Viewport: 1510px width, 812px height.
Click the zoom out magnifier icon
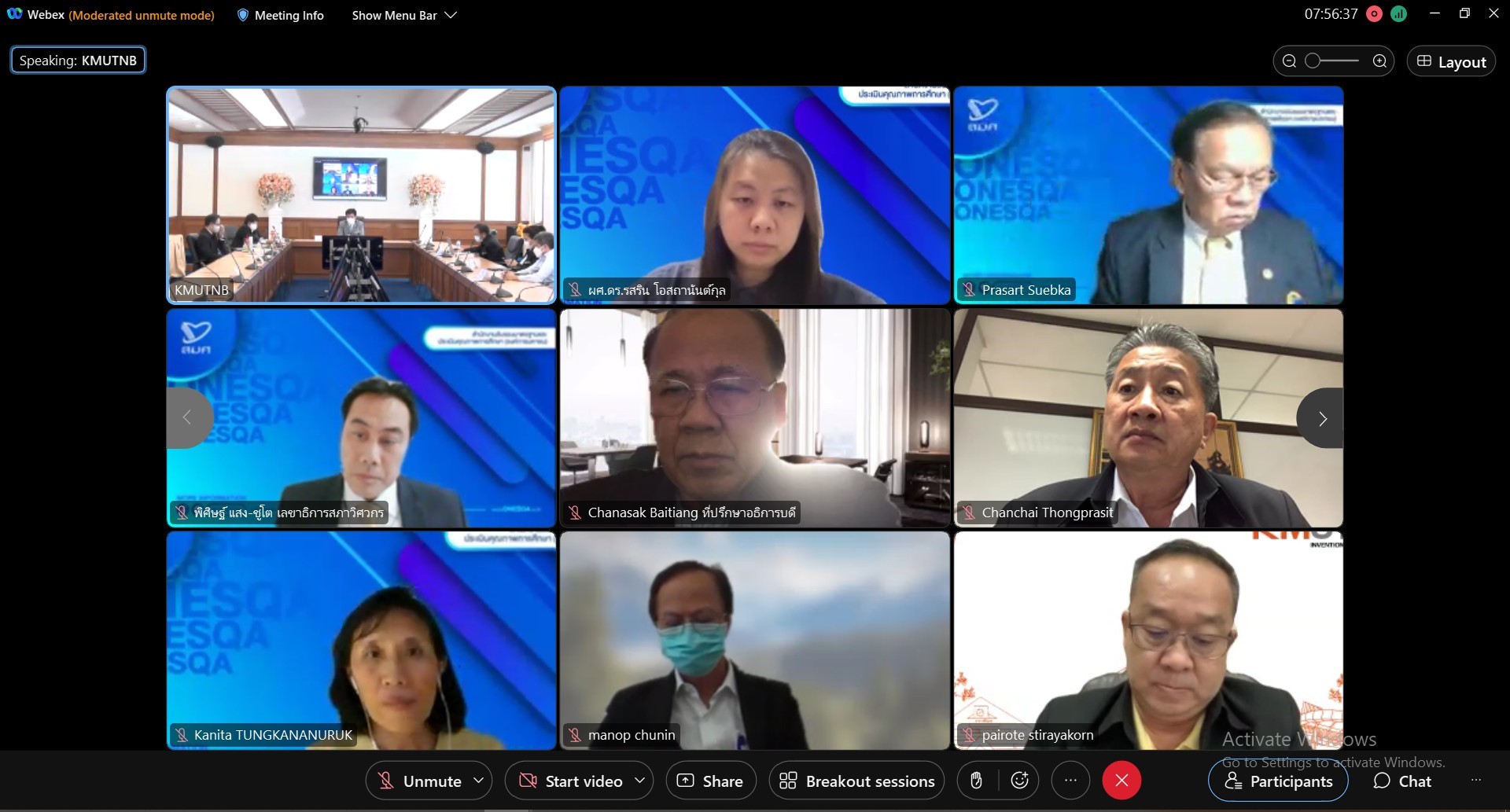tap(1289, 61)
